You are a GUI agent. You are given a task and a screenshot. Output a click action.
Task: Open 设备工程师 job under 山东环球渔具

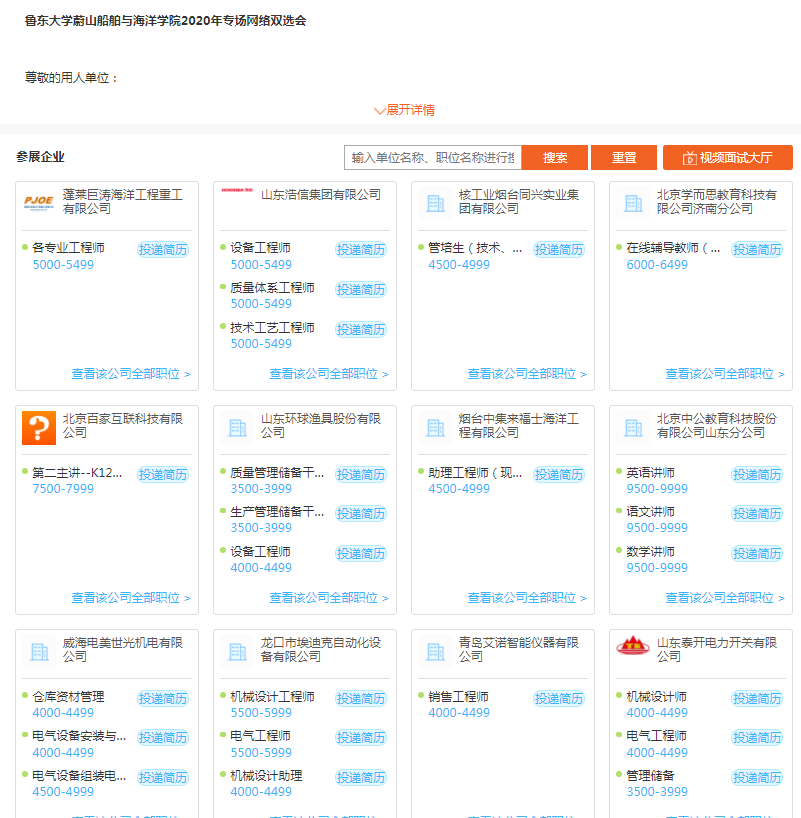pos(260,552)
